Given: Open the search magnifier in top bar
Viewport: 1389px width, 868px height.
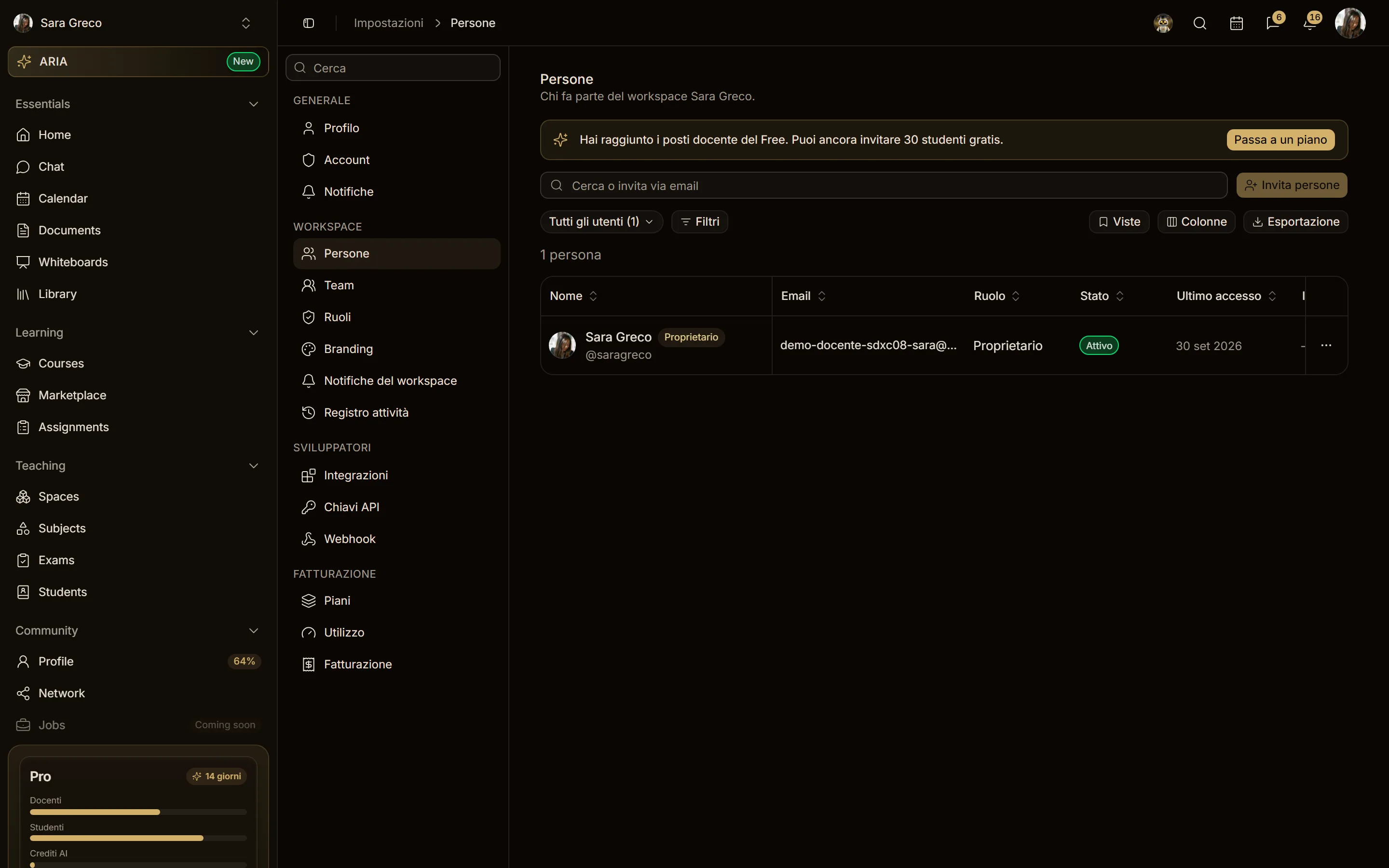Looking at the screenshot, I should (1199, 23).
